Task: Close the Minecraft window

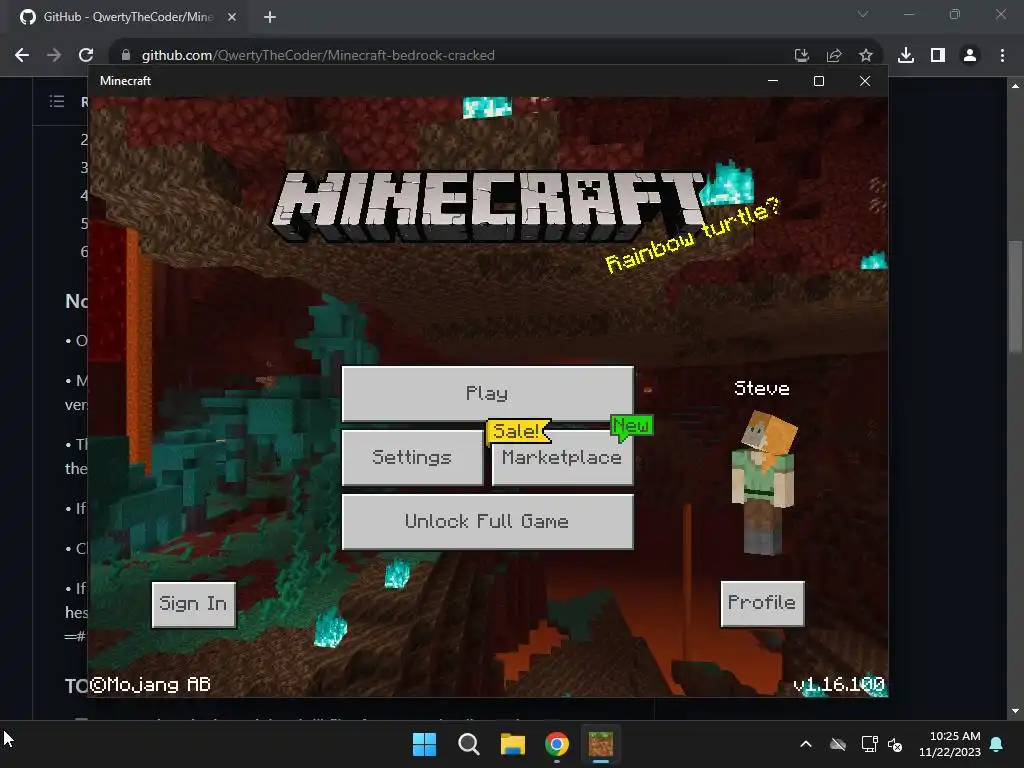Action: 865,81
